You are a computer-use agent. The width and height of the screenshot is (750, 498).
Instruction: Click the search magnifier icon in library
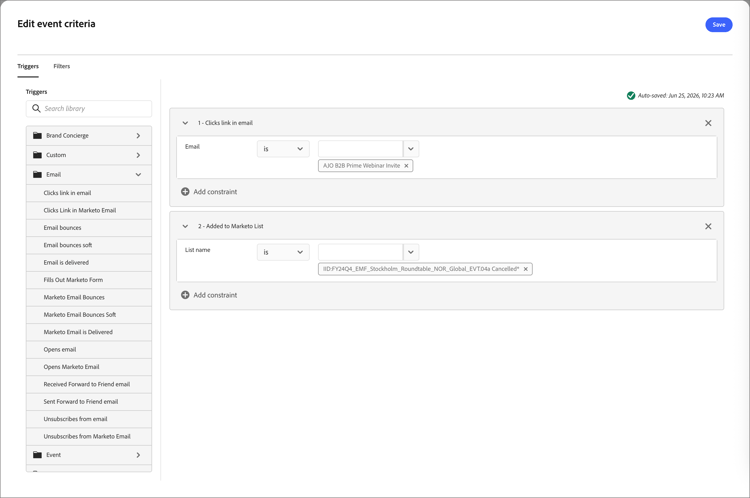[x=36, y=109]
